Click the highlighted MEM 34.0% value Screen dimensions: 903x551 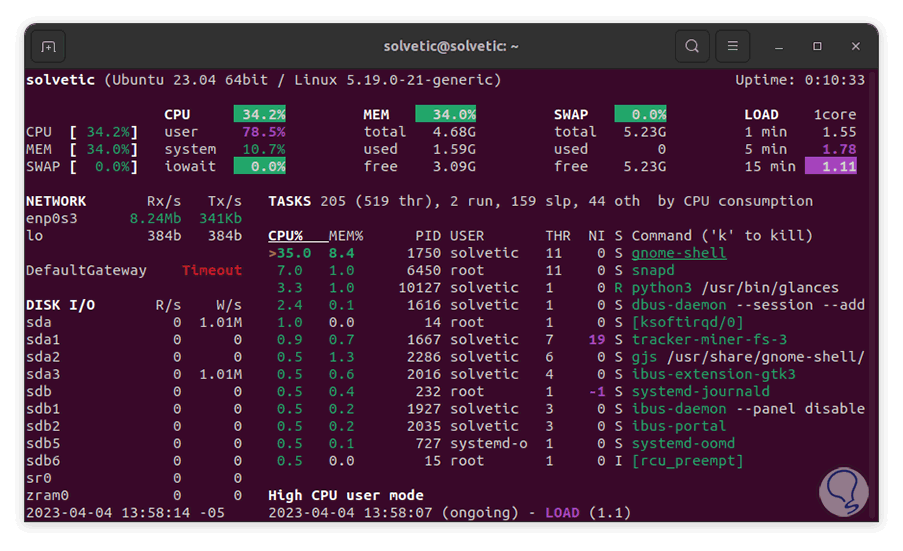click(446, 114)
